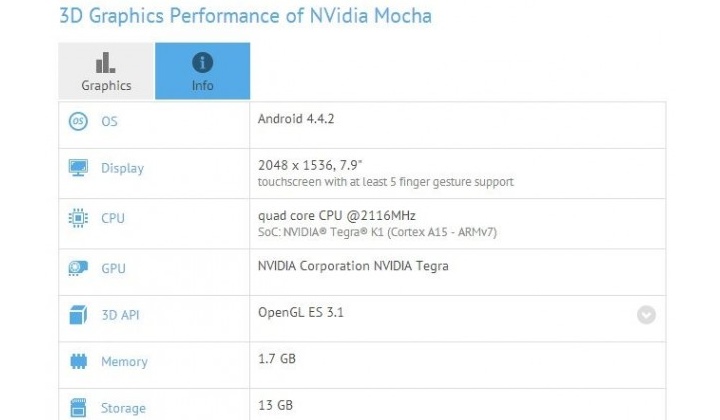Expand the OpenGL ES 3.1 details arrow

646,315
